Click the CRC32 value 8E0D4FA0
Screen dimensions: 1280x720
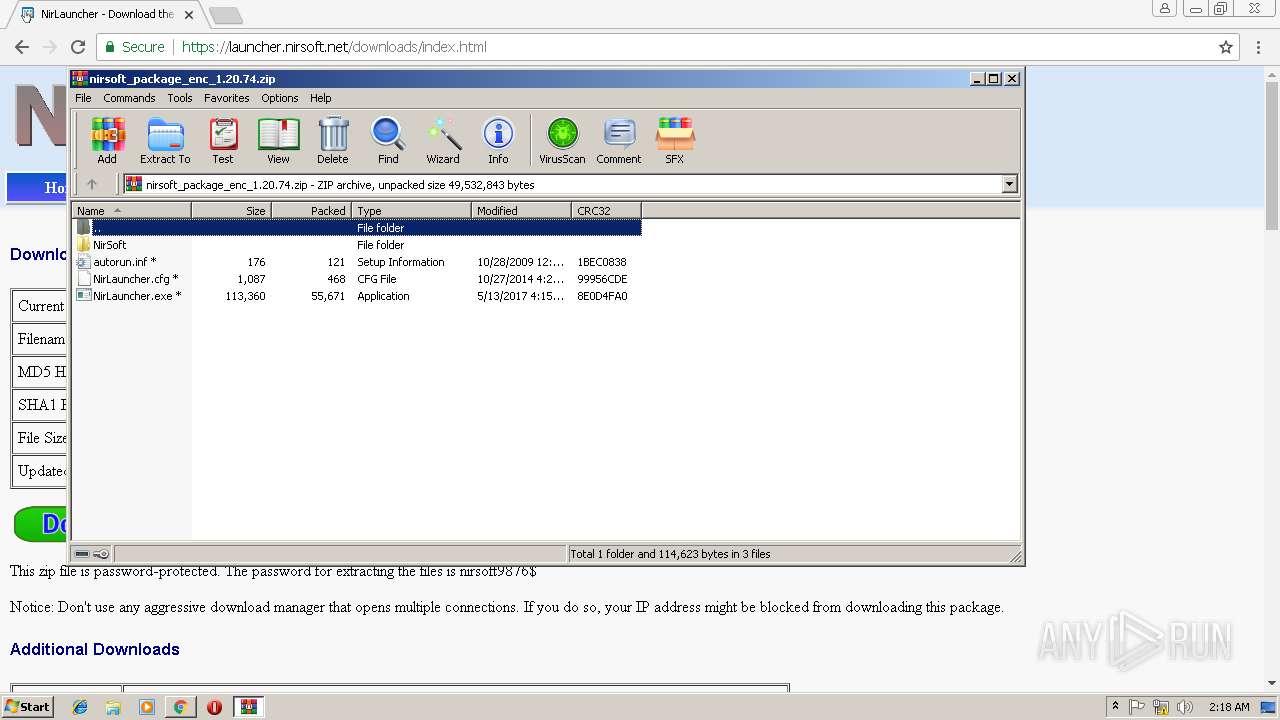click(602, 296)
